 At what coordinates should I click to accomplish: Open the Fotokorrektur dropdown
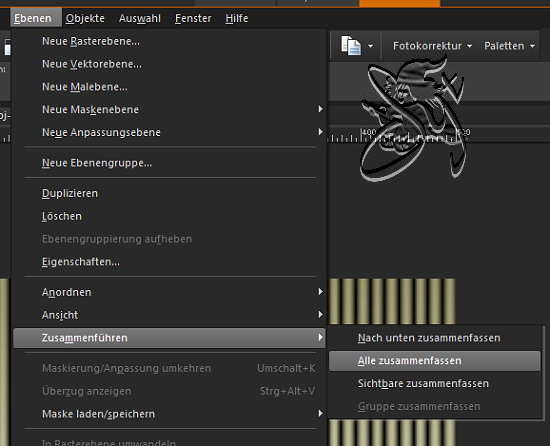pyautogui.click(x=432, y=46)
